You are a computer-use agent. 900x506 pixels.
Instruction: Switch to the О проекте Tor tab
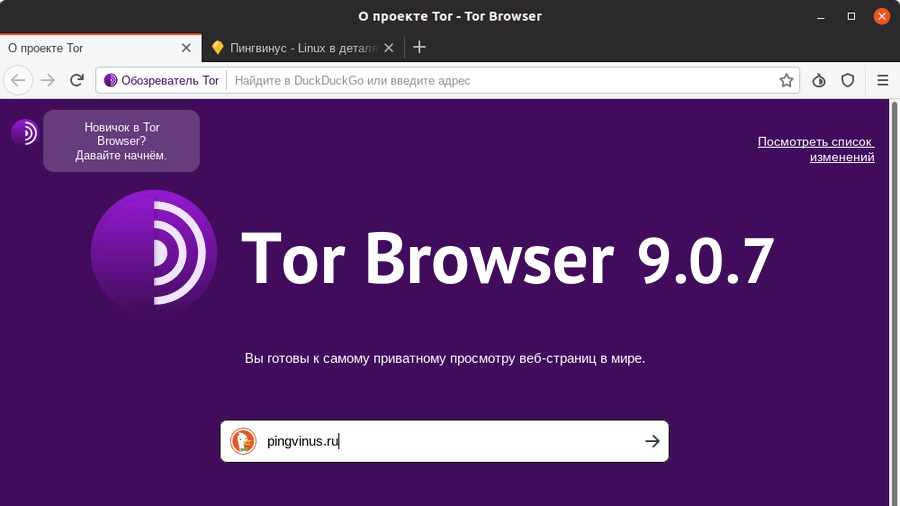tap(100, 48)
